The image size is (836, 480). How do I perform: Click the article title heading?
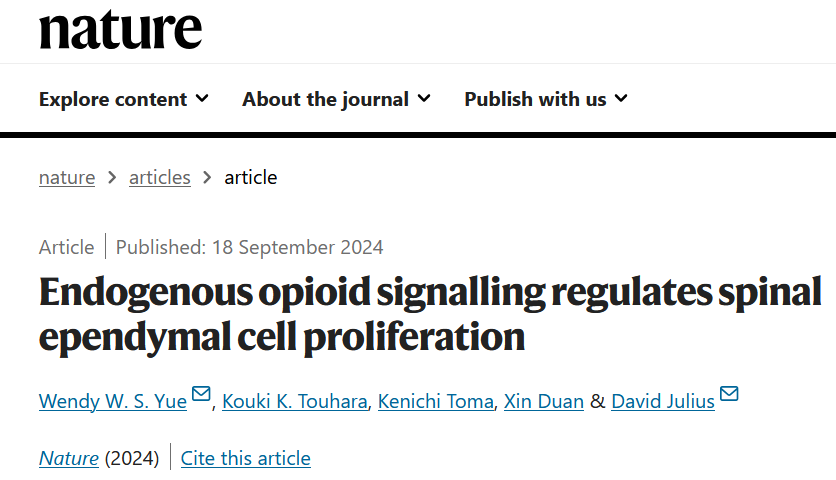point(430,314)
